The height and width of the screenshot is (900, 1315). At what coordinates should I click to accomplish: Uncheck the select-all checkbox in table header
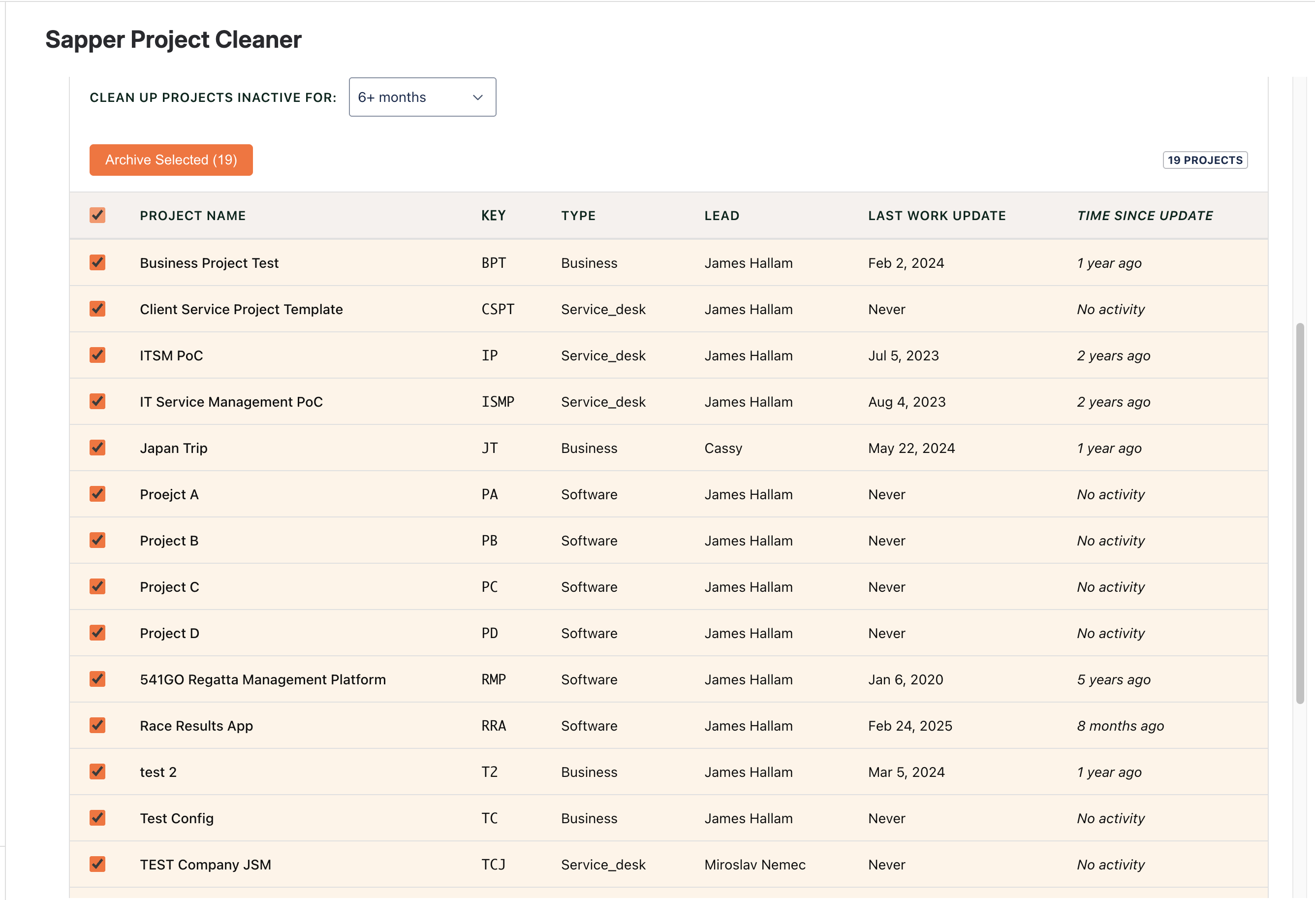pos(97,215)
